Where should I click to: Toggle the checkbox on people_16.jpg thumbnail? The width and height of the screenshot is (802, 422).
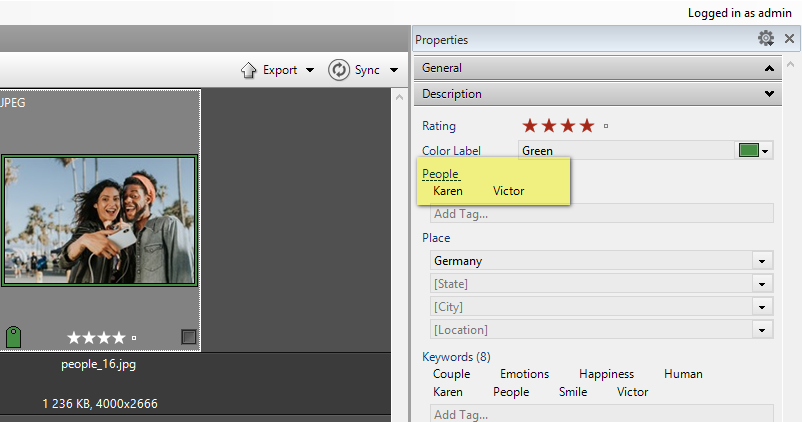(188, 337)
